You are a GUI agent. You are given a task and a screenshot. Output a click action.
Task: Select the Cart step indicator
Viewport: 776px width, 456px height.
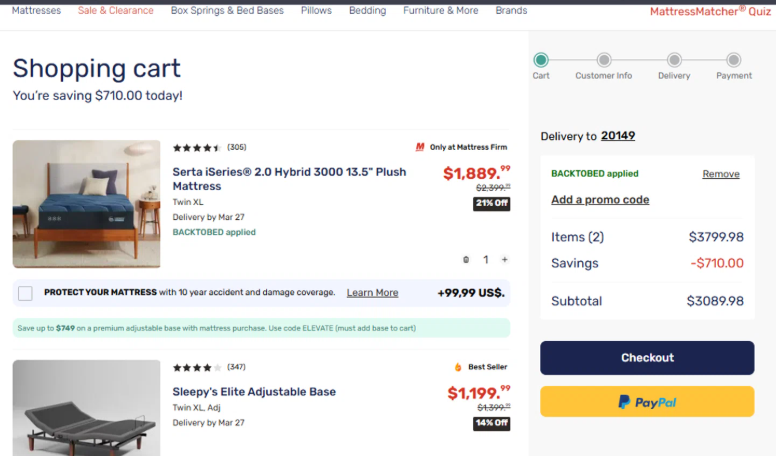pyautogui.click(x=541, y=60)
